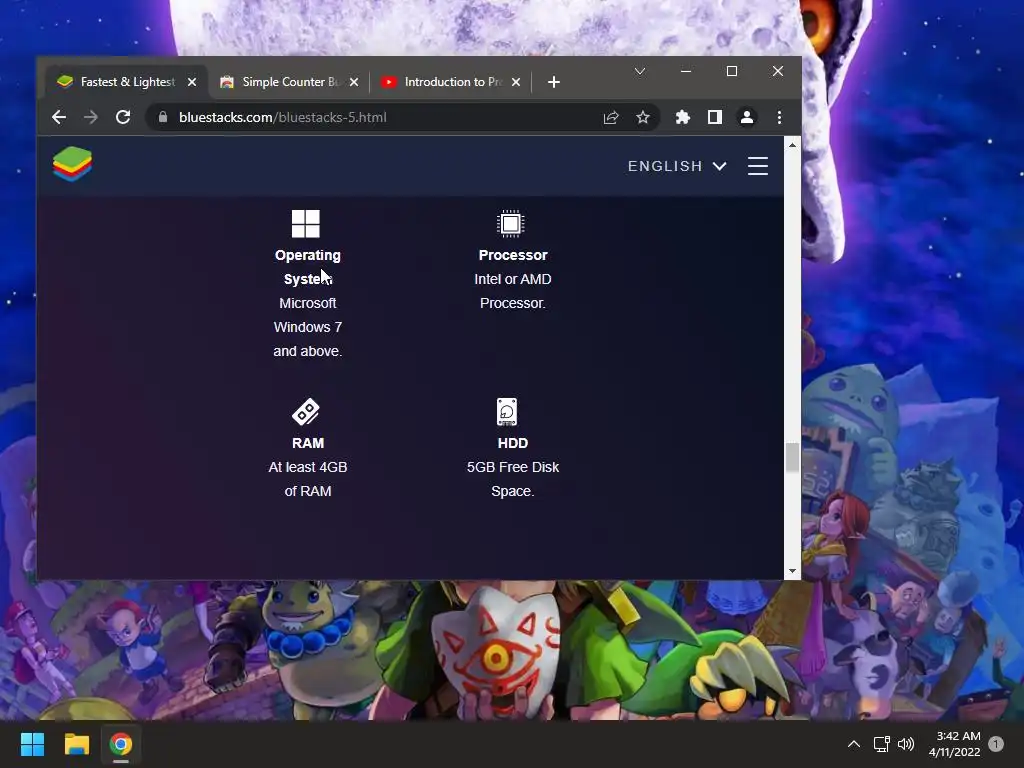
Task: Click the Windows logo Operating System icon
Action: 306,223
